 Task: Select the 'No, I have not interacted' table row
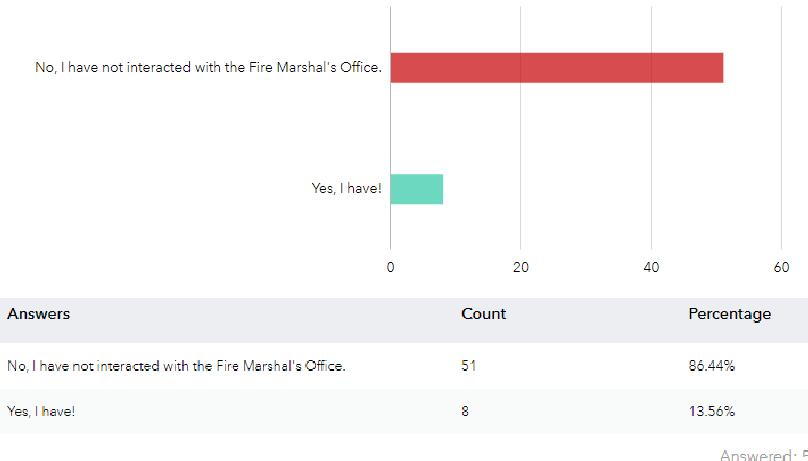(176, 366)
